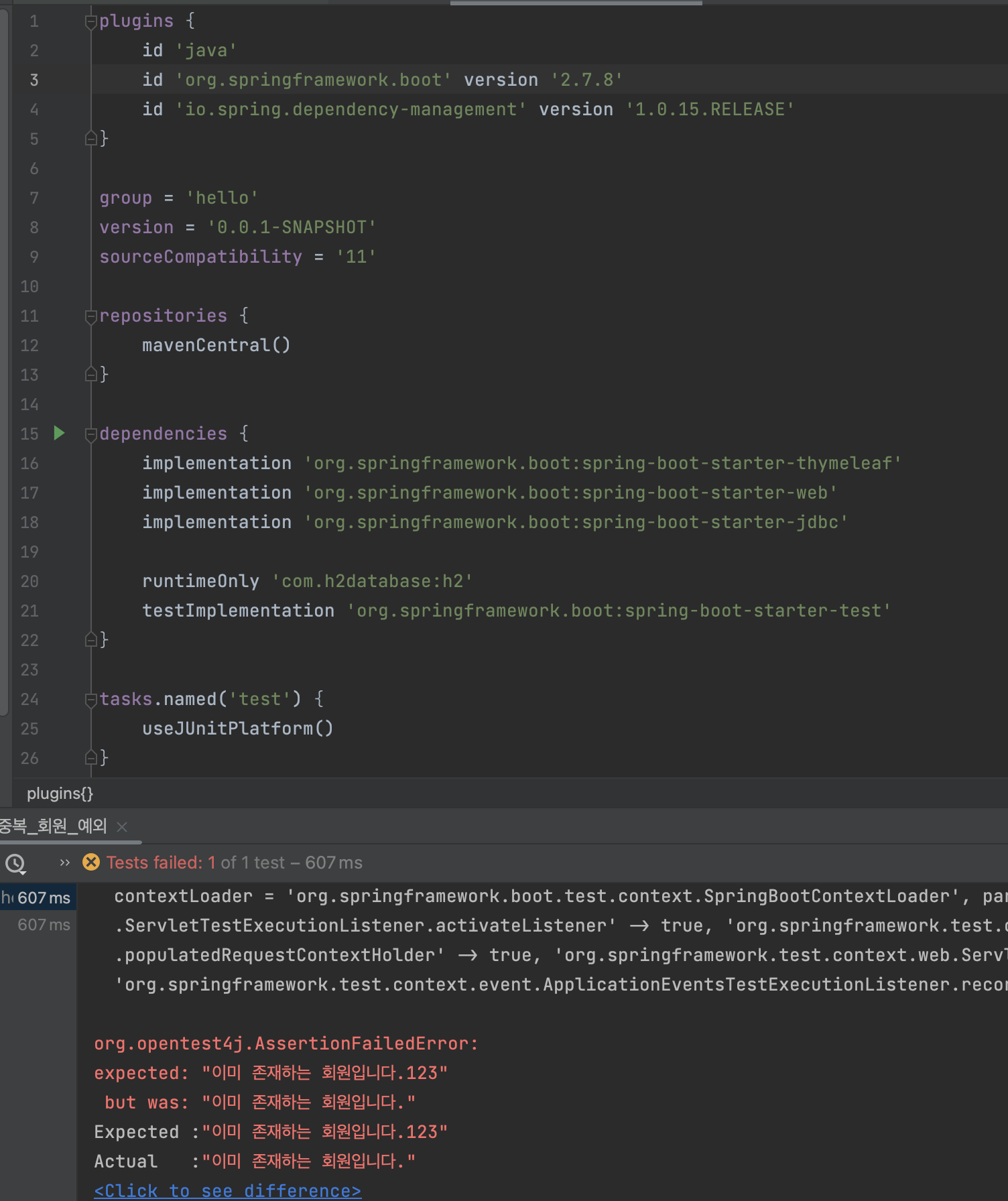This screenshot has width=1008, height=1201.
Task: Open the test history clock icon
Action: (x=15, y=863)
